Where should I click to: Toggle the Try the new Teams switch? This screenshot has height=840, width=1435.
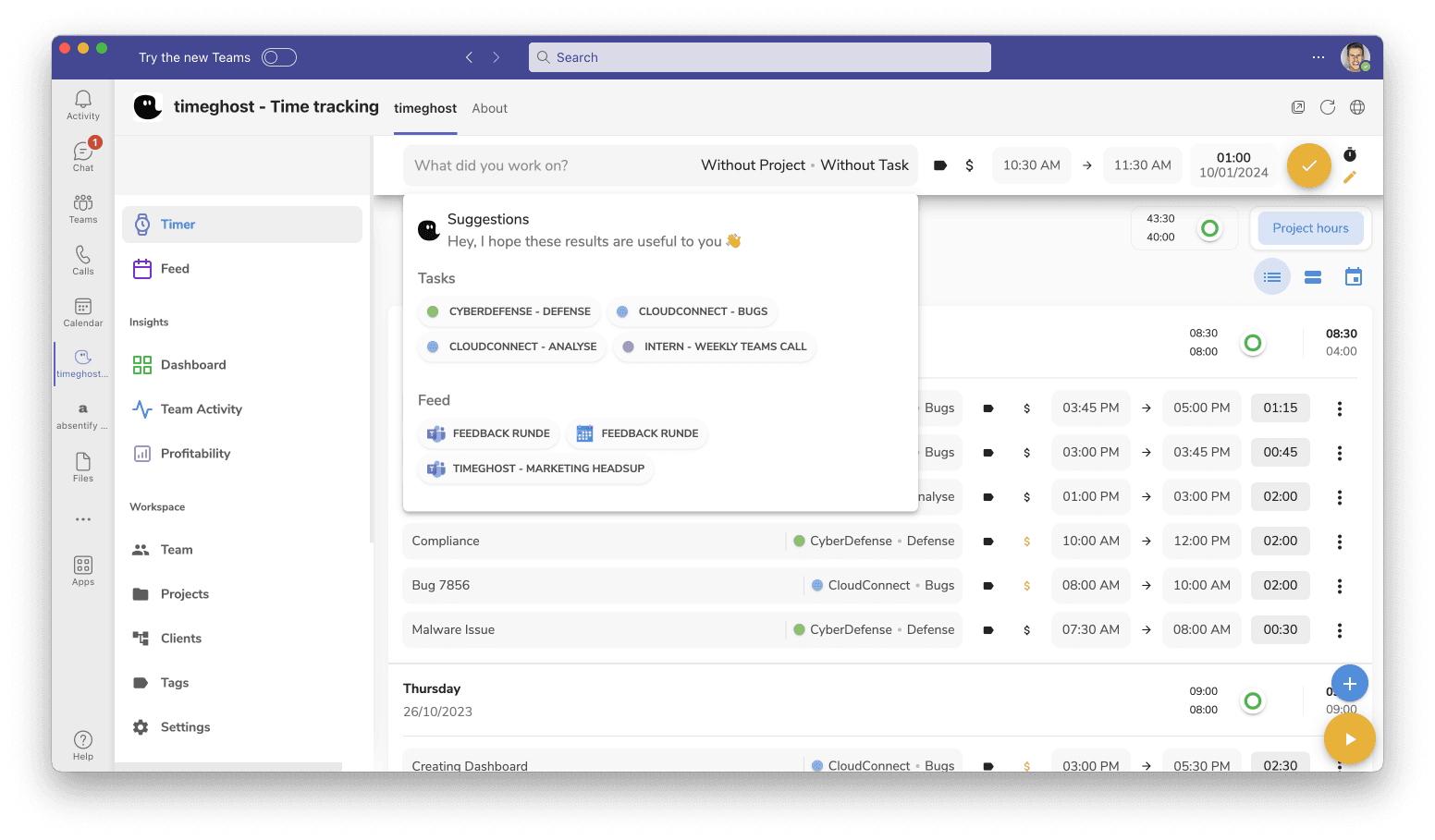(x=278, y=57)
